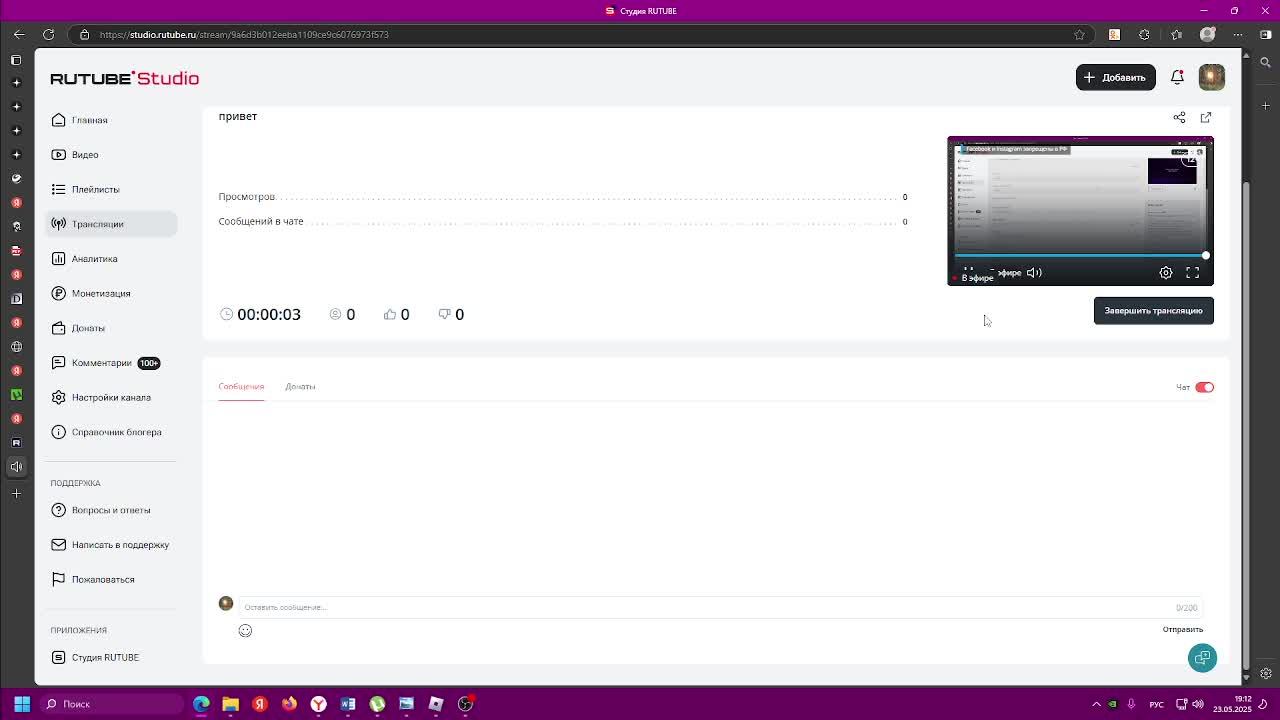
Task: Open Комментарии with 100+ badge
Action: pyautogui.click(x=105, y=363)
